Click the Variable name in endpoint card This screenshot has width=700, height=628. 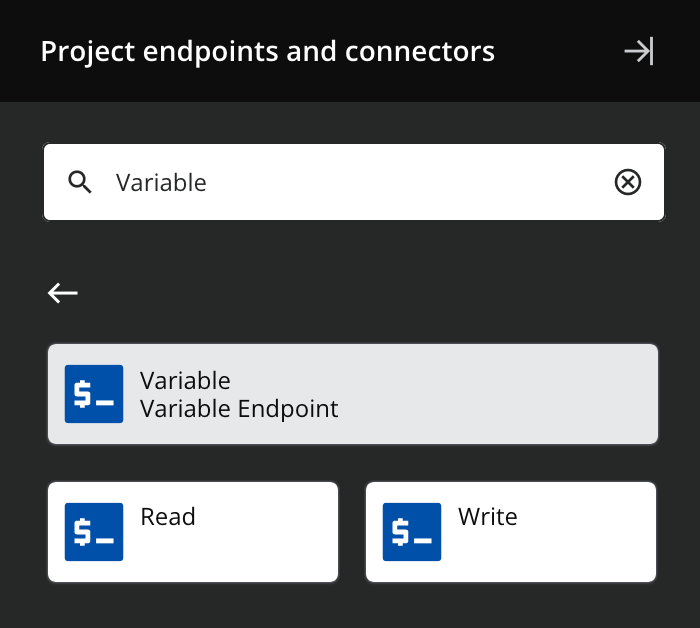[x=185, y=381]
